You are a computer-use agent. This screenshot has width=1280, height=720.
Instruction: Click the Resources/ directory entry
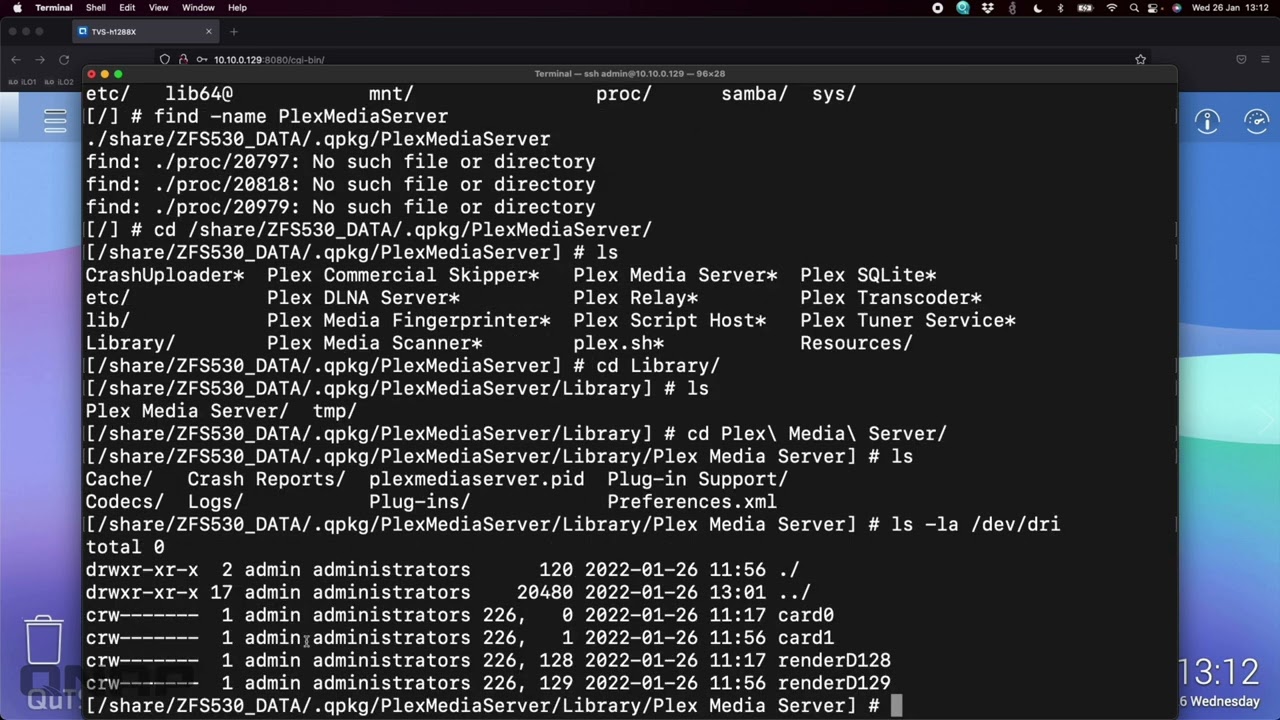[857, 343]
